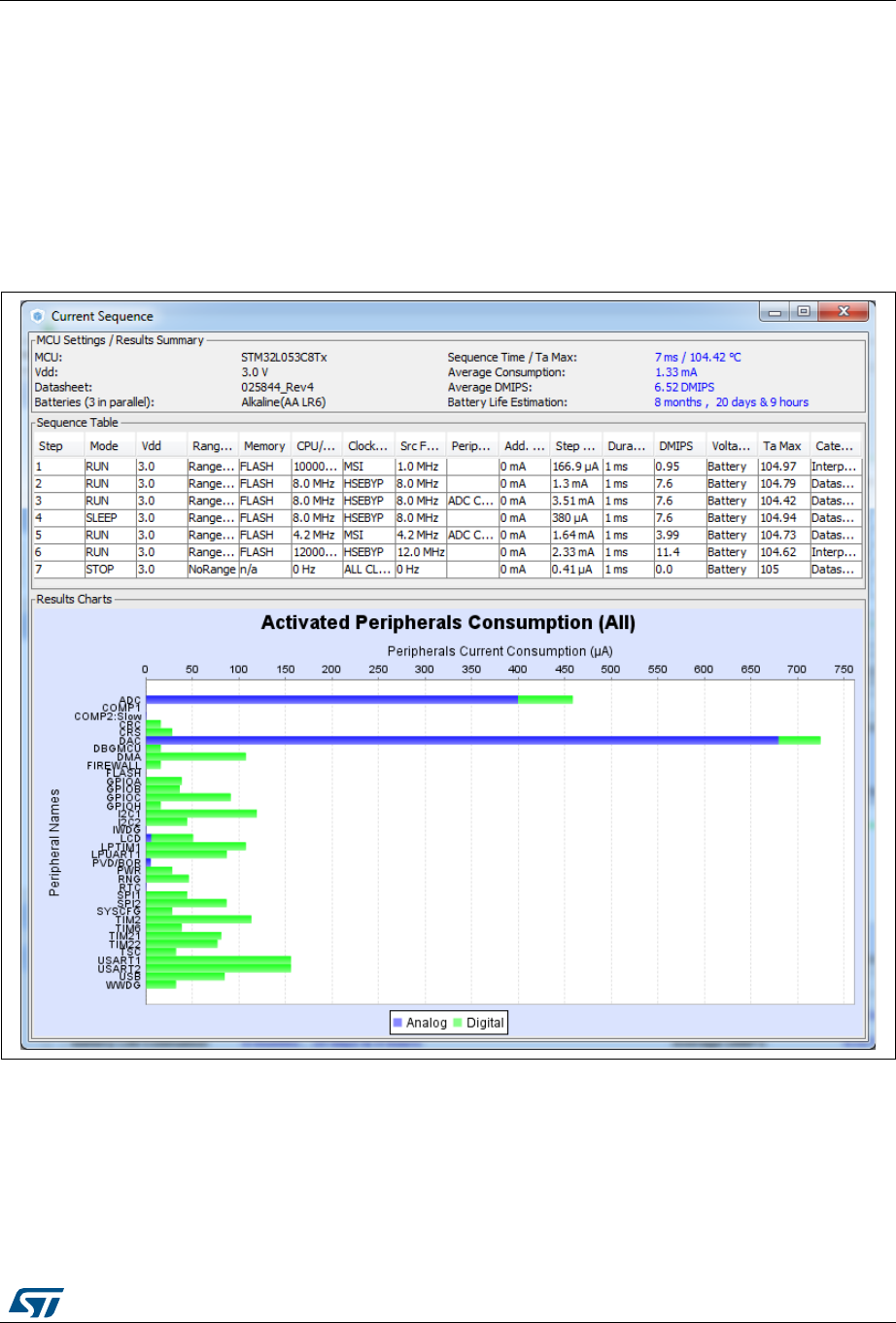Click the 0.41 µA step current cell
Viewport: 896px width, 1323px height.
coord(575,570)
